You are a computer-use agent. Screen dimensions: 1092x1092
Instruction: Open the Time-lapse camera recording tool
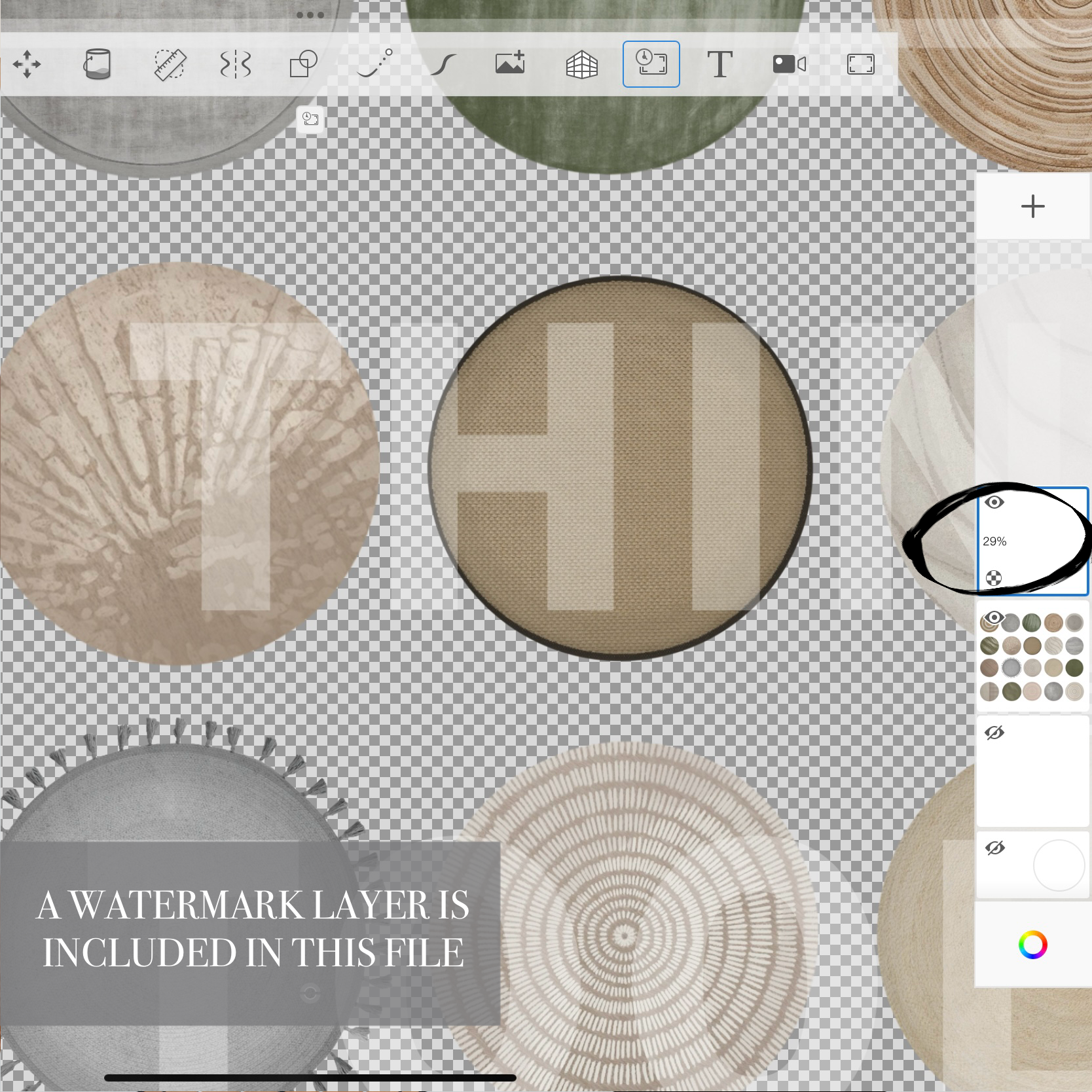(790, 64)
